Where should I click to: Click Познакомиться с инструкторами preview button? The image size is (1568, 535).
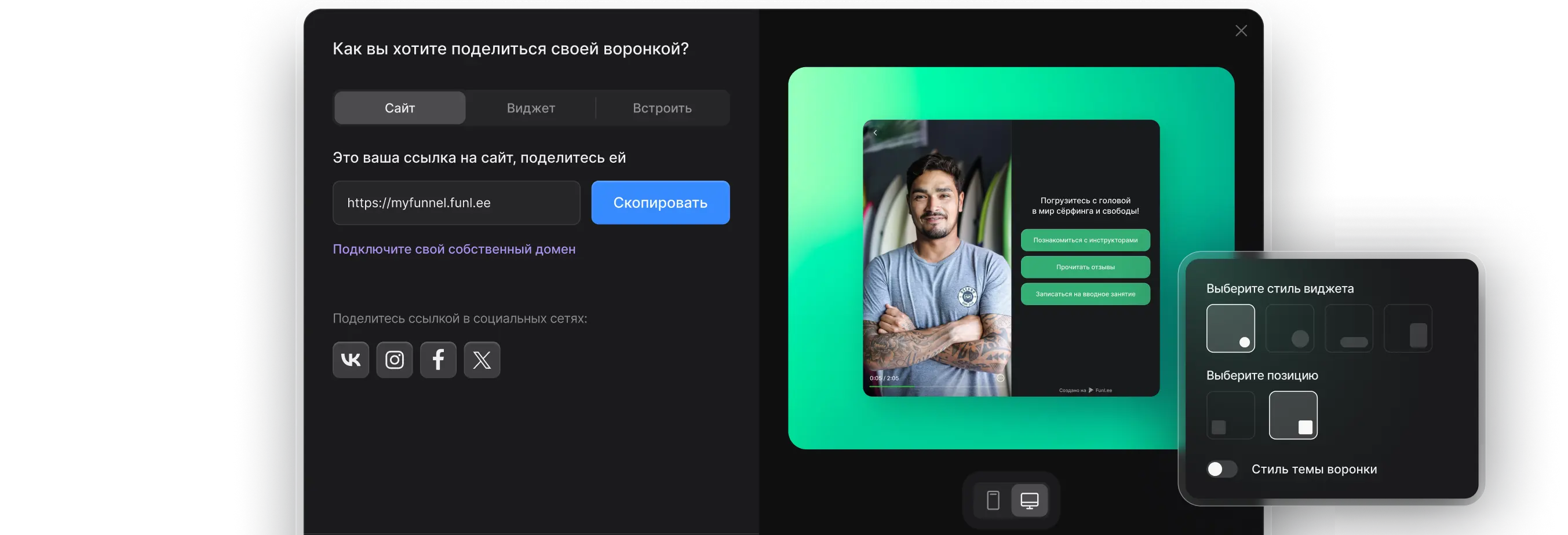coord(1085,240)
